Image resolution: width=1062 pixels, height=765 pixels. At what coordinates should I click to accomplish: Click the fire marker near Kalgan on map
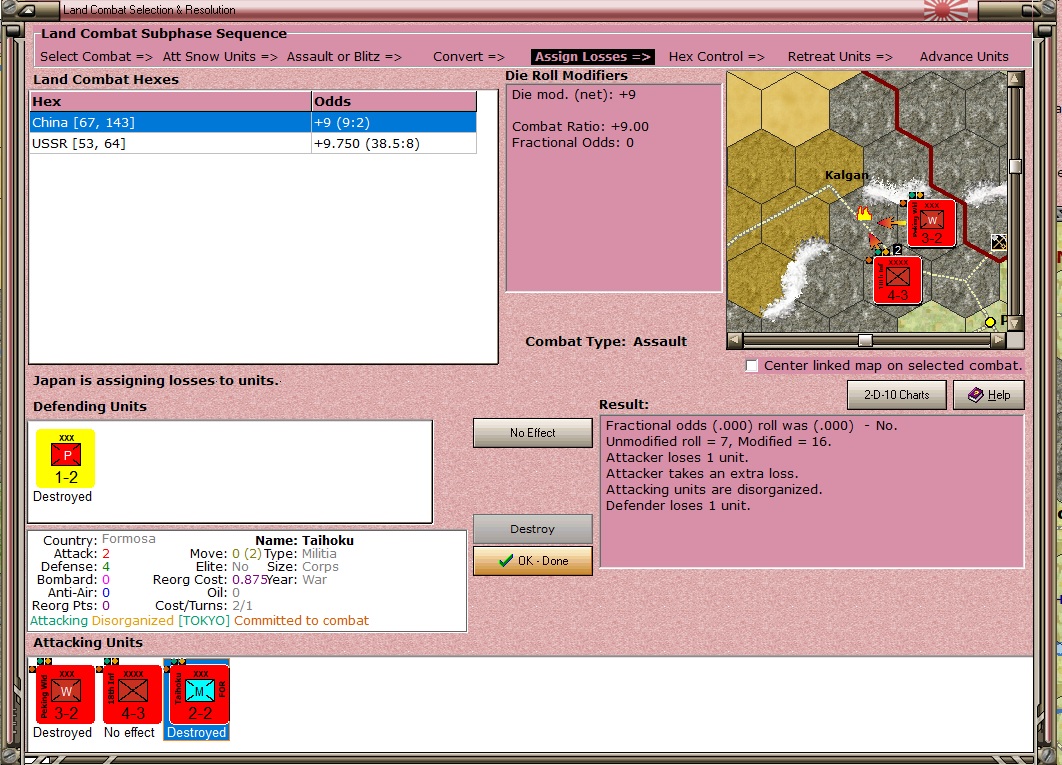point(864,213)
